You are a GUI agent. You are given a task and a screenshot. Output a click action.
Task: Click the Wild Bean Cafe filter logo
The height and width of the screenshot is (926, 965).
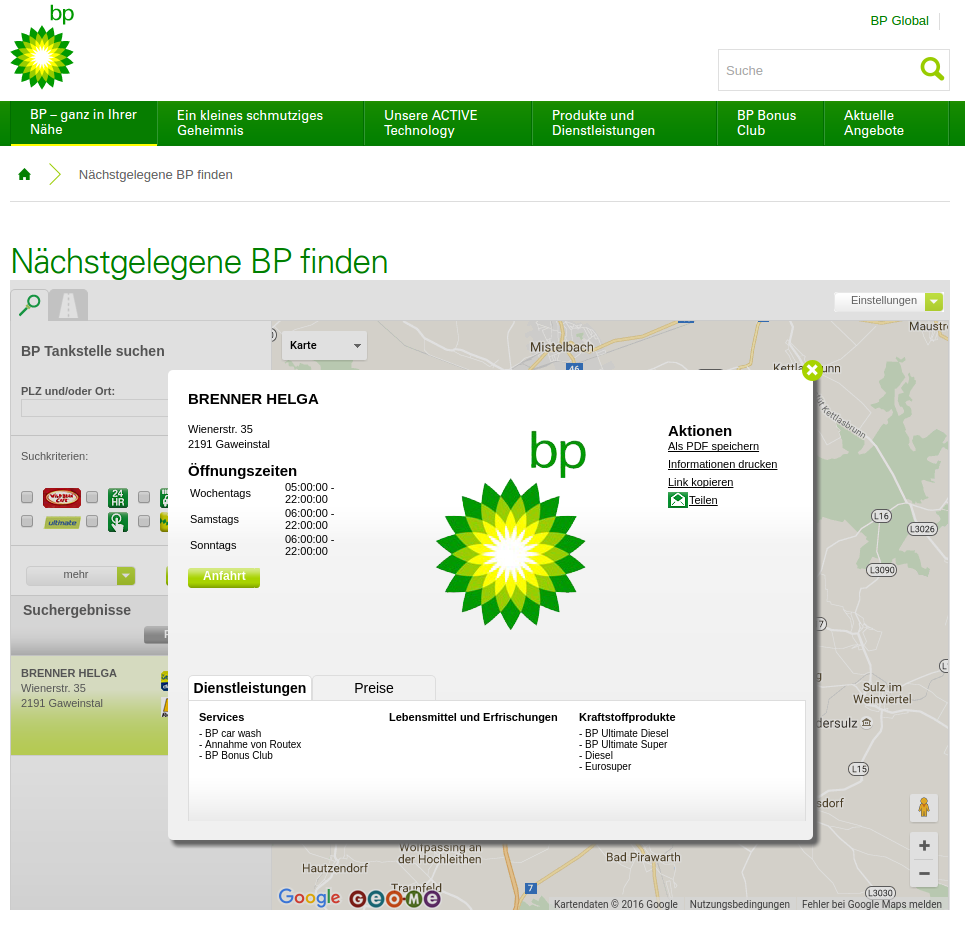62,498
